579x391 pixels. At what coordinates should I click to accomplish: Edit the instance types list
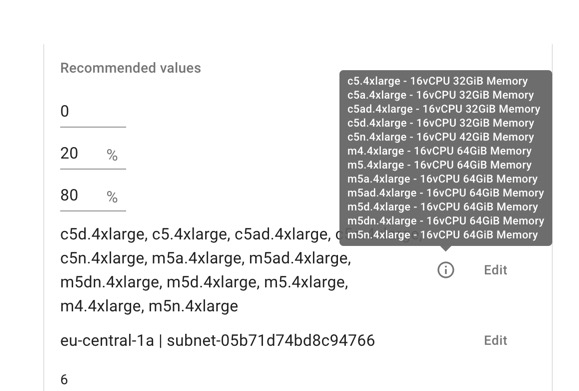tap(495, 270)
